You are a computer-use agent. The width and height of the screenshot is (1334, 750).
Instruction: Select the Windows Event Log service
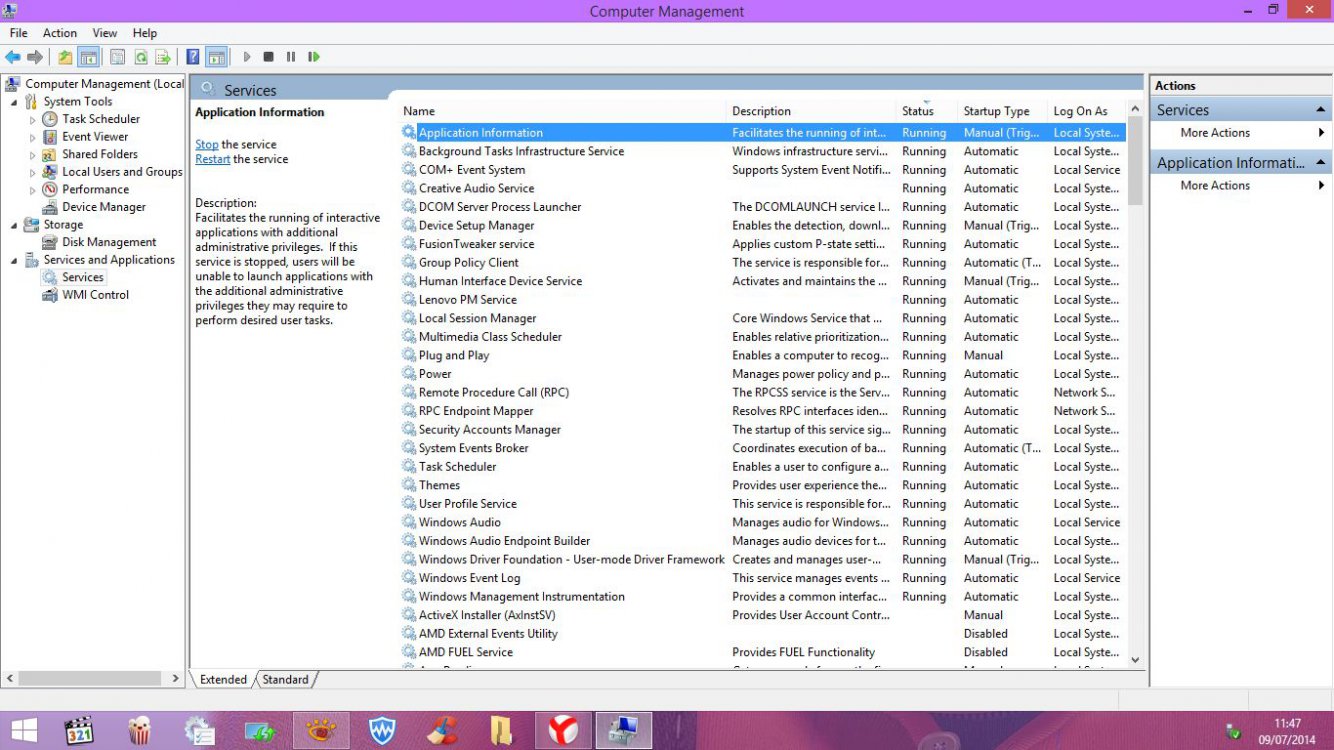click(763, 578)
